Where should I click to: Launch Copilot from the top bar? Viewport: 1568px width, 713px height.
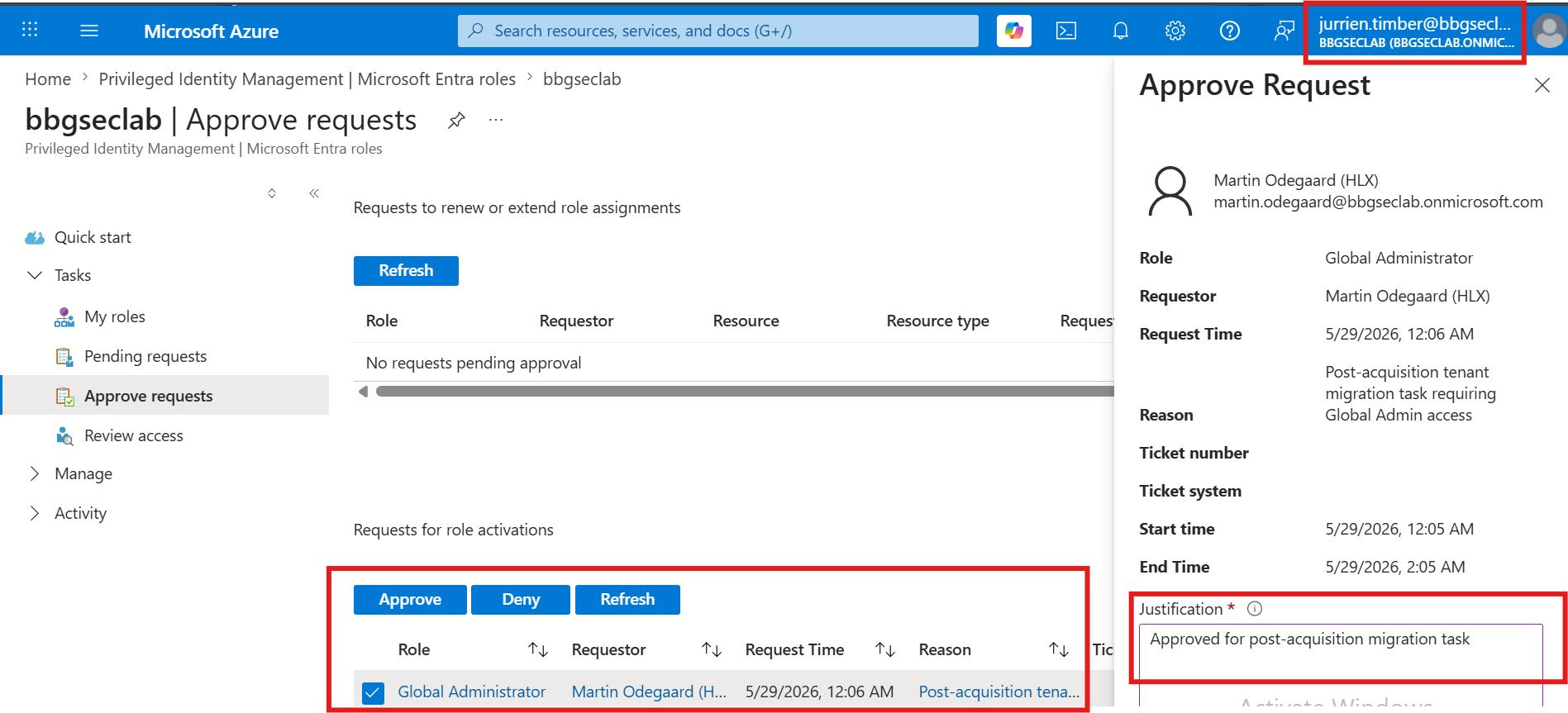tap(1013, 31)
